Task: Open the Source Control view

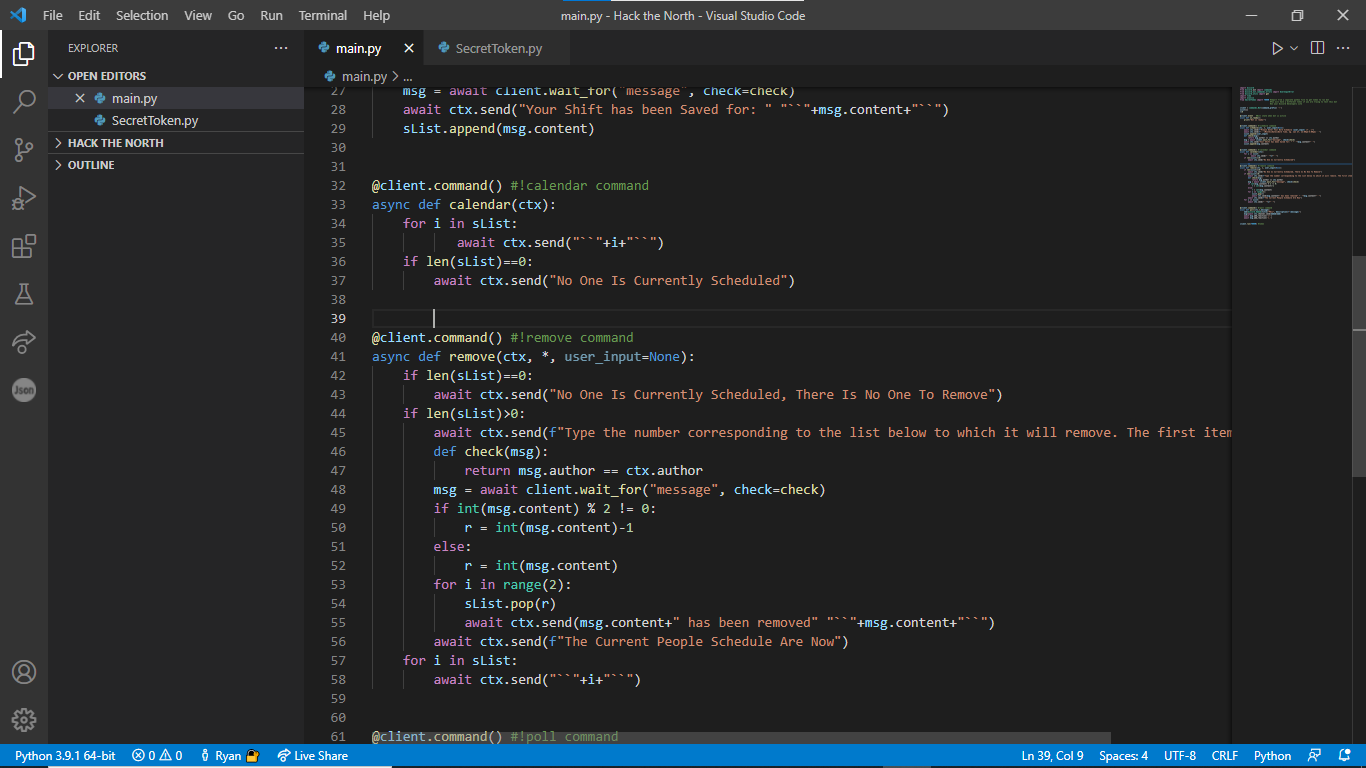Action: 24,150
